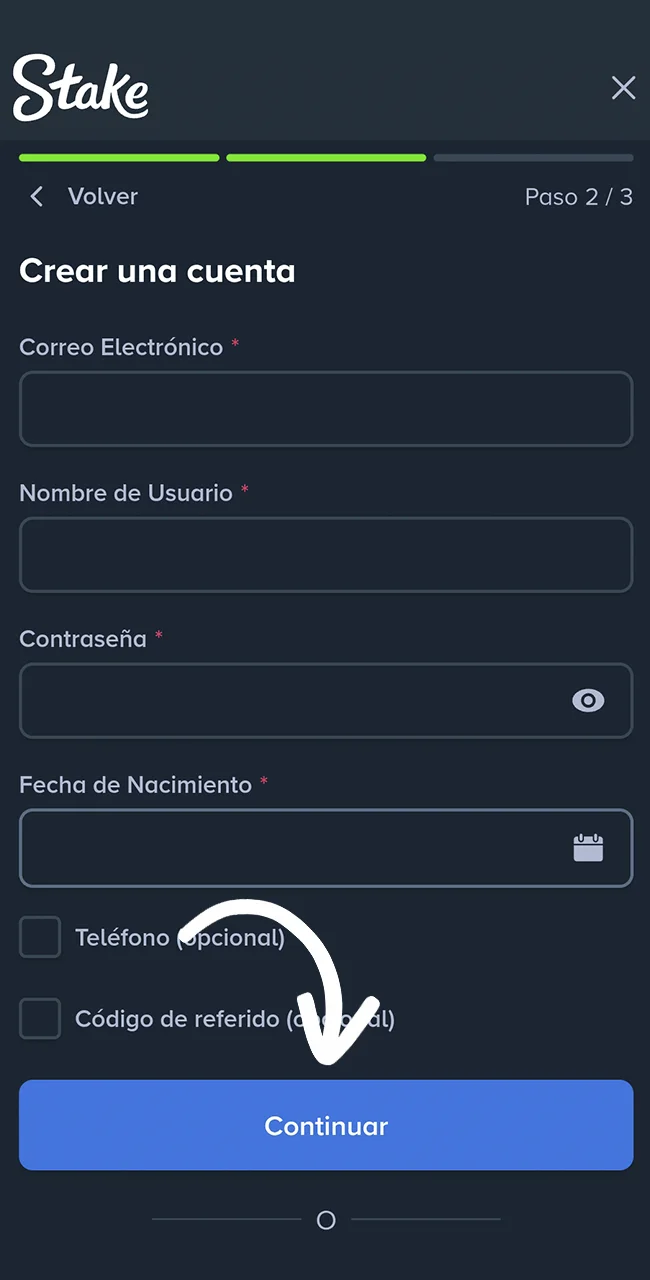
Task: Click the Nombre de Usuario field
Action: (x=326, y=554)
